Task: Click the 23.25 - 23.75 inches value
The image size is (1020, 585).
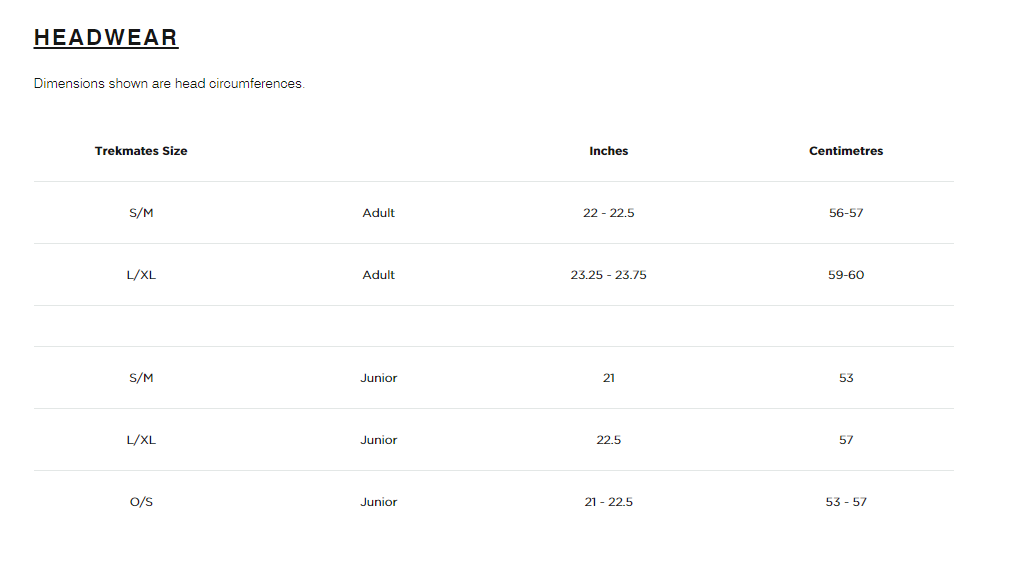Action: pyautogui.click(x=608, y=275)
